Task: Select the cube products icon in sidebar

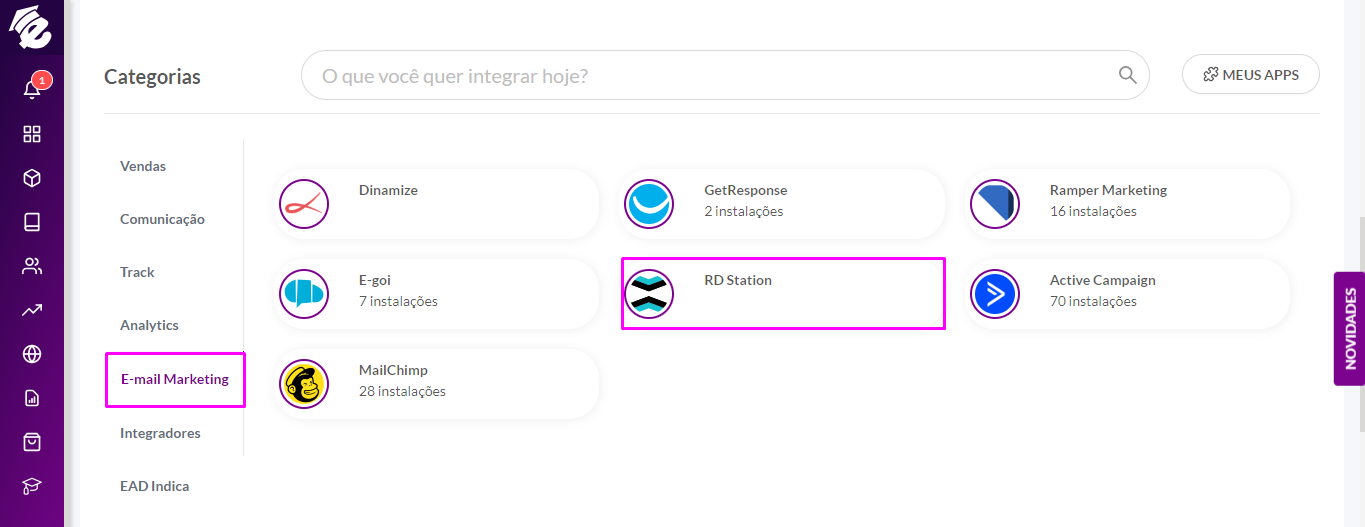Action: point(32,178)
